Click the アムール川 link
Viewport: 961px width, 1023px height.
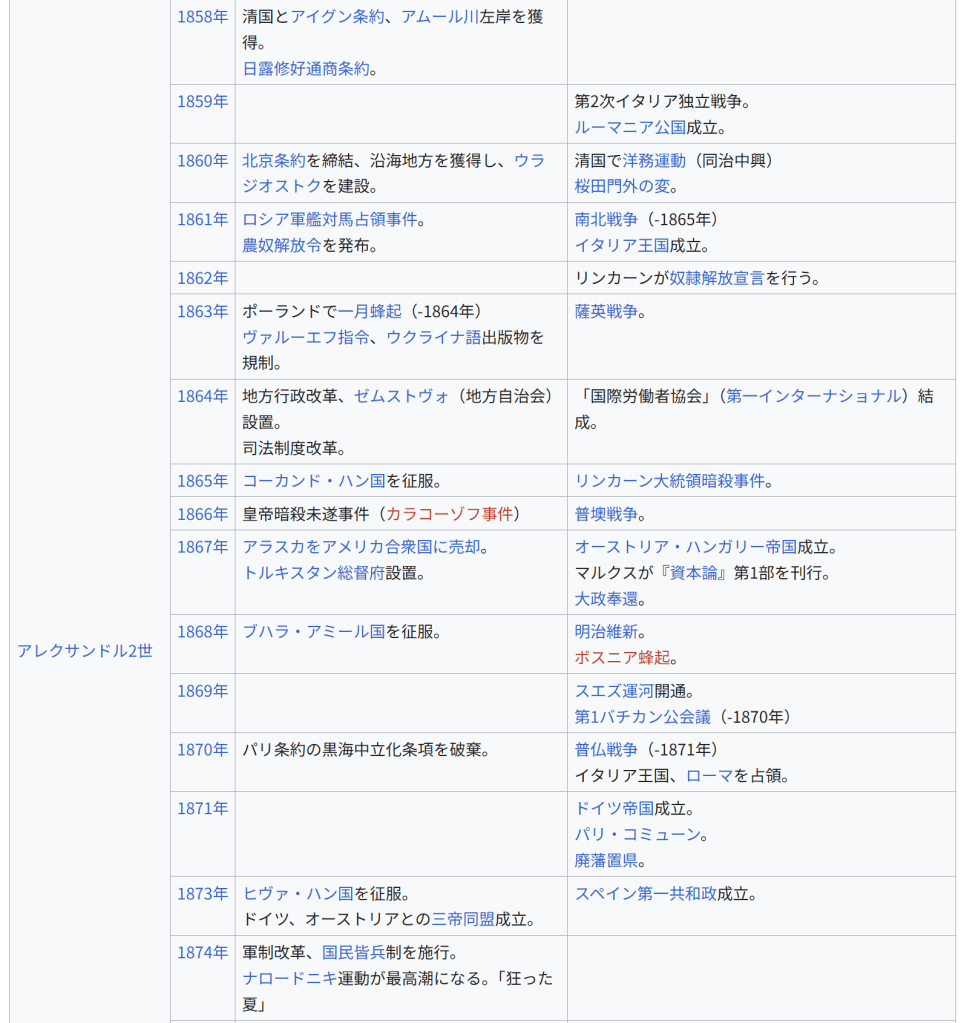coord(439,17)
